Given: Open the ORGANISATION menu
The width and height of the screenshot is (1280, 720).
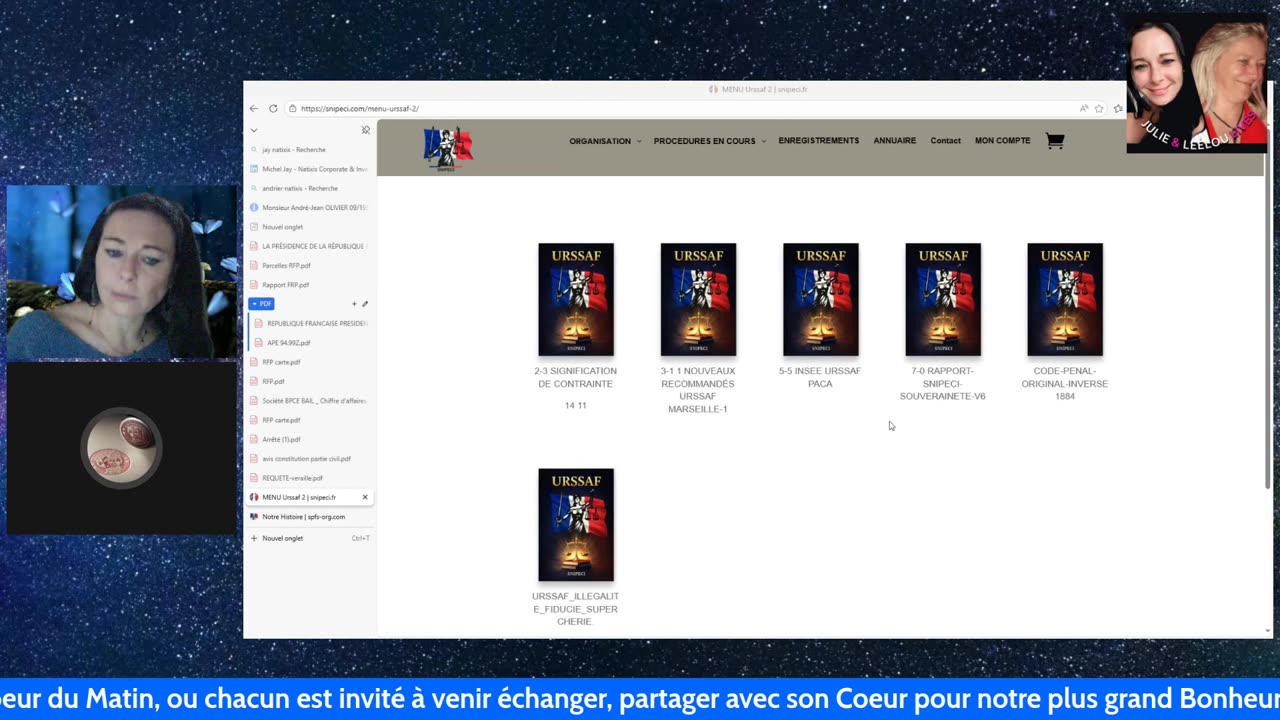Looking at the screenshot, I should click(x=600, y=141).
